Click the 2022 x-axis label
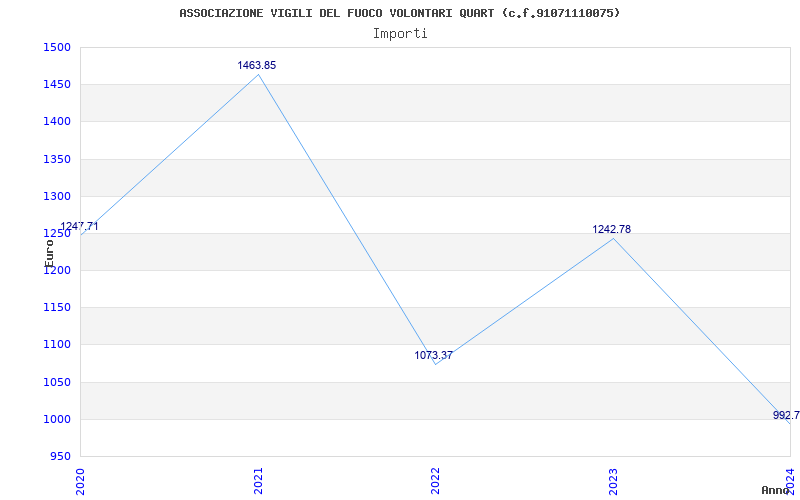This screenshot has width=800, height=500. point(435,482)
